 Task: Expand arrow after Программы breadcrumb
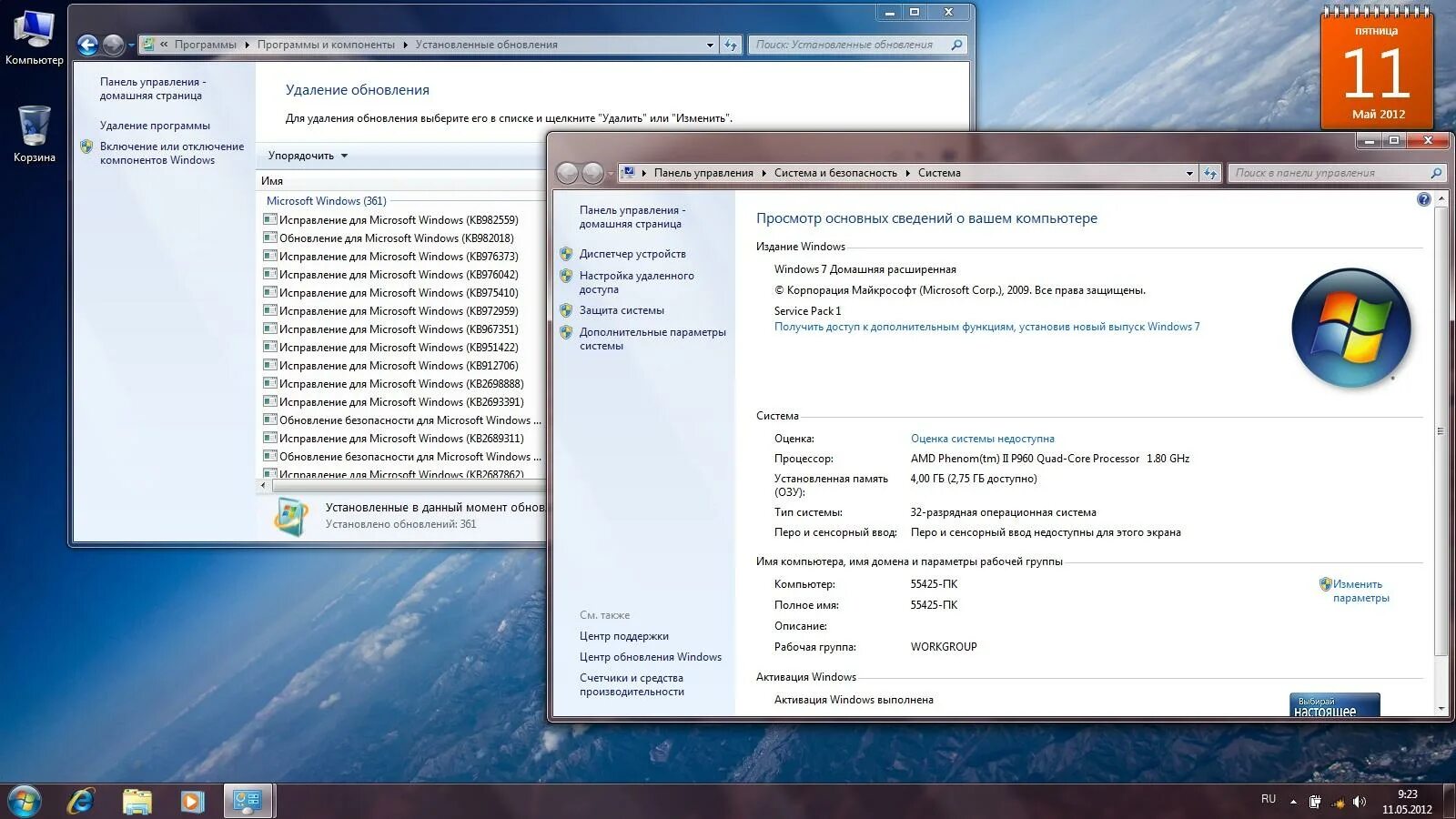tap(247, 45)
